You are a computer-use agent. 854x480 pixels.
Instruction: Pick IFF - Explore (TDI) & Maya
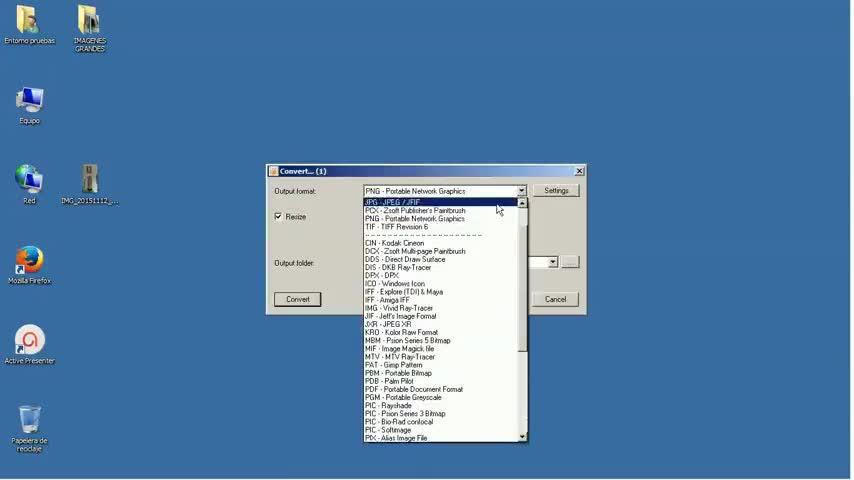tap(441, 292)
